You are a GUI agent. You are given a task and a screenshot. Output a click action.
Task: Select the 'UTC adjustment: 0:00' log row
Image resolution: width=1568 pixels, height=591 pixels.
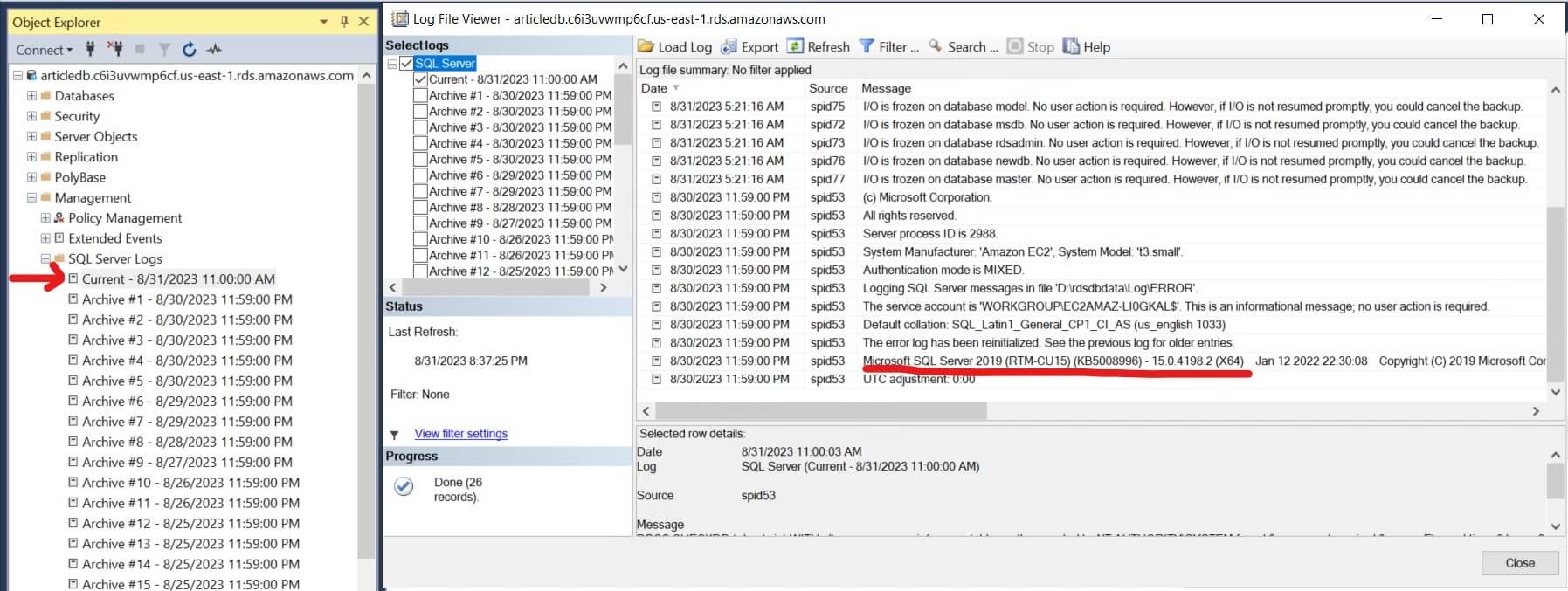pyautogui.click(x=1091, y=379)
